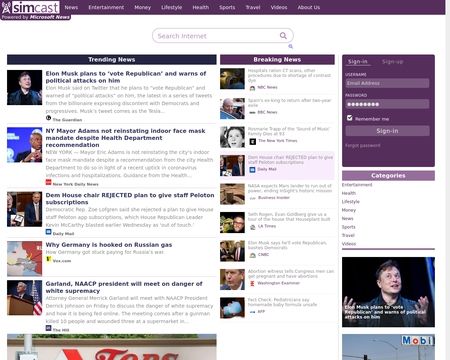Click Daily Mail icon under Peloton trending article

[x=48, y=232]
